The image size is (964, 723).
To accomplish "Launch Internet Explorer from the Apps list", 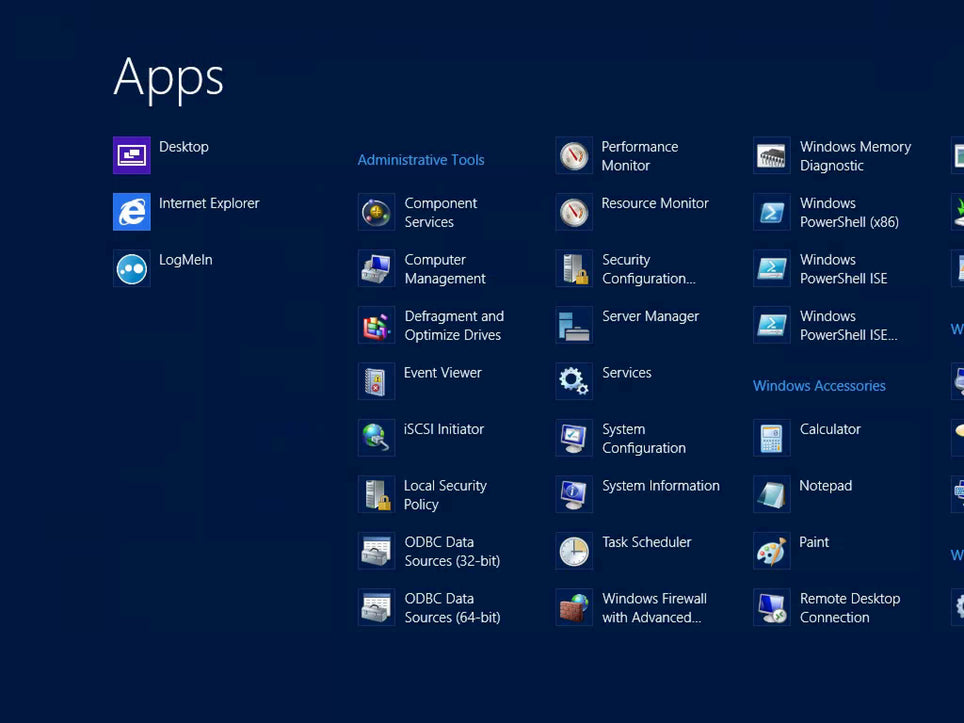I will (132, 212).
